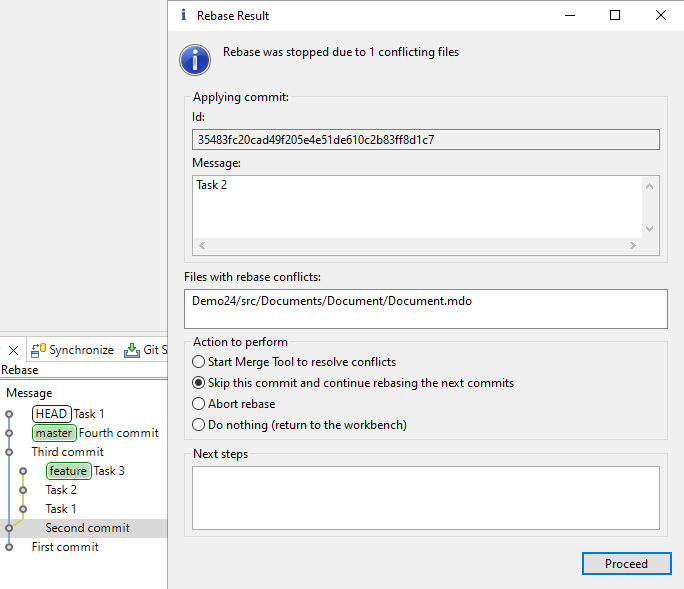Viewport: 684px width, 589px height.
Task: Click the feature branch label
Action: click(x=68, y=471)
